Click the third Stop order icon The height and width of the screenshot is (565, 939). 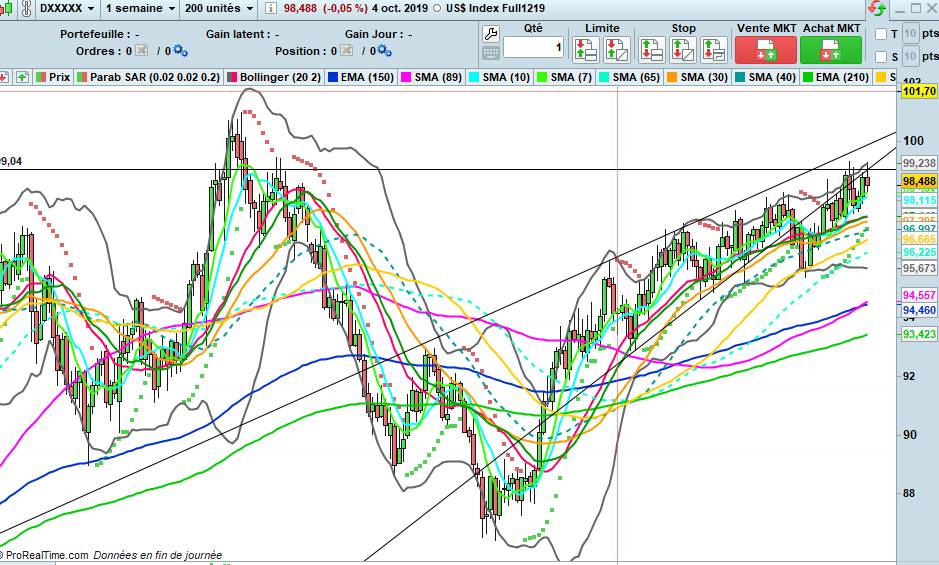click(713, 48)
